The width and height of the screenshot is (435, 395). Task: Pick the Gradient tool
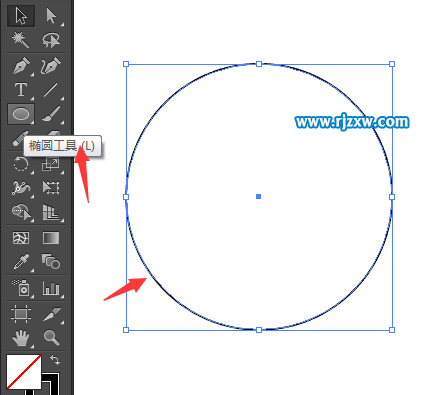click(x=51, y=238)
